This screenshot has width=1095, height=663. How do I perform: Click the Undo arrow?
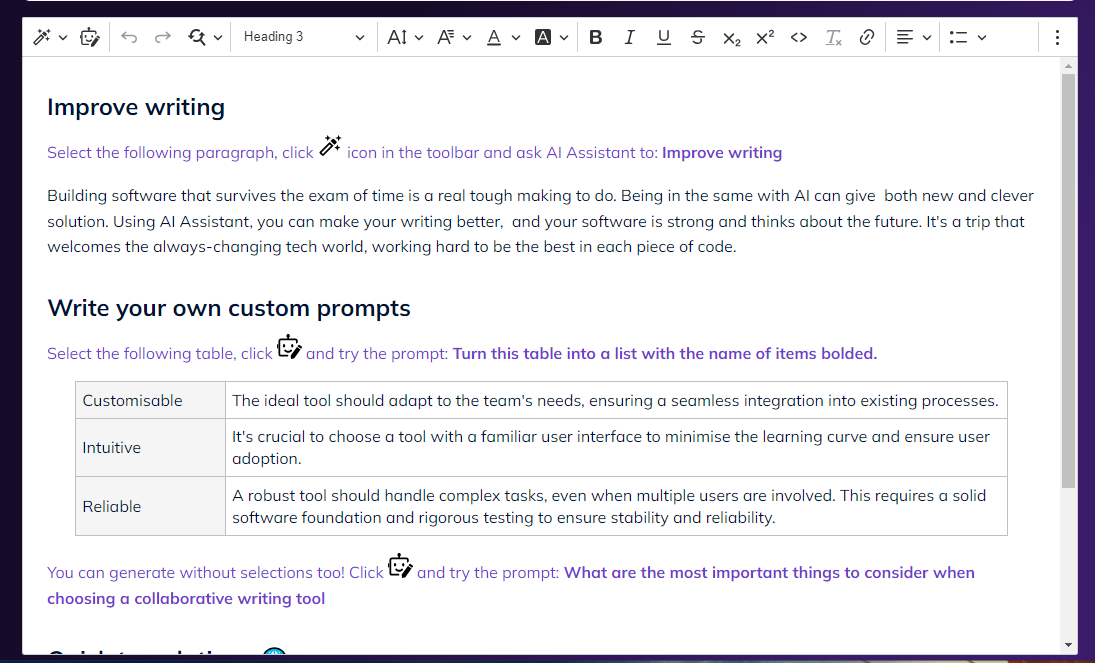pos(129,37)
